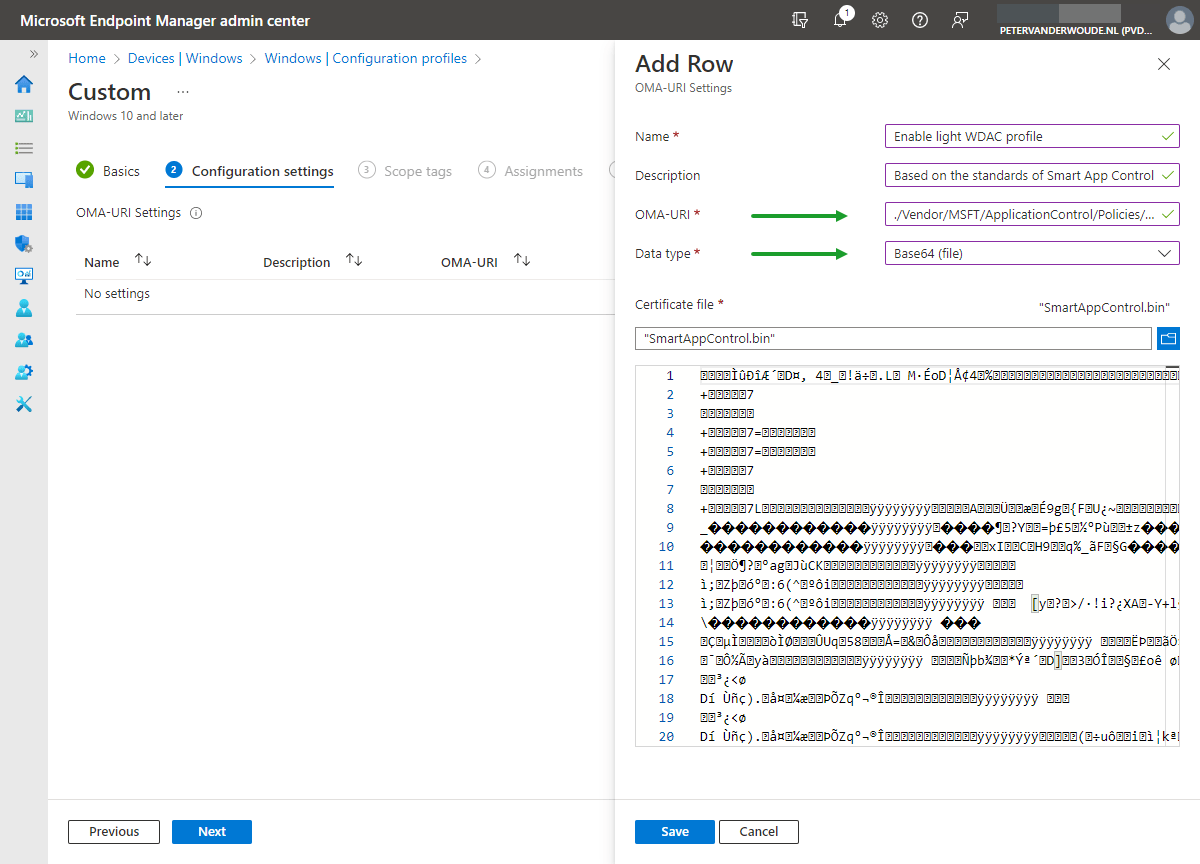The width and height of the screenshot is (1200, 864).
Task: Sort the OMA-URI column
Action: [x=519, y=260]
